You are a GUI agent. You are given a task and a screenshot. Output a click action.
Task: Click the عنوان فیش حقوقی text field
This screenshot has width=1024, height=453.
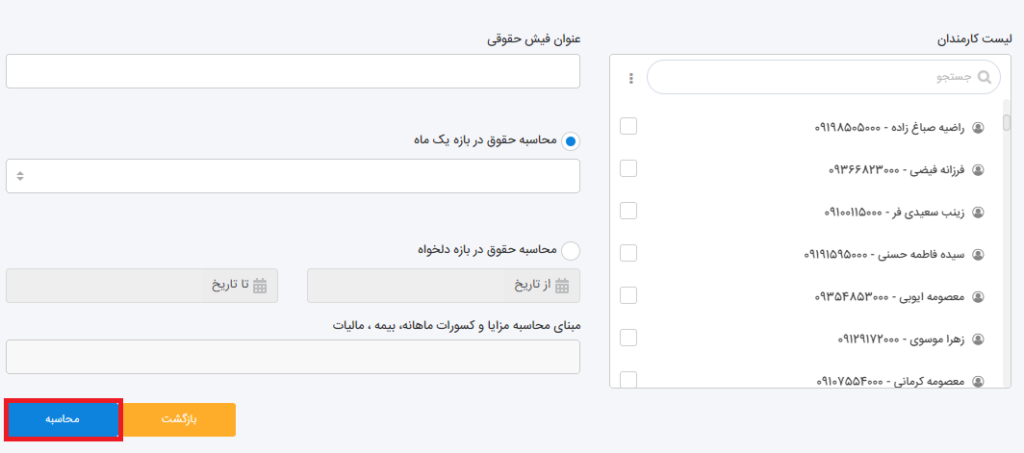[x=292, y=72]
